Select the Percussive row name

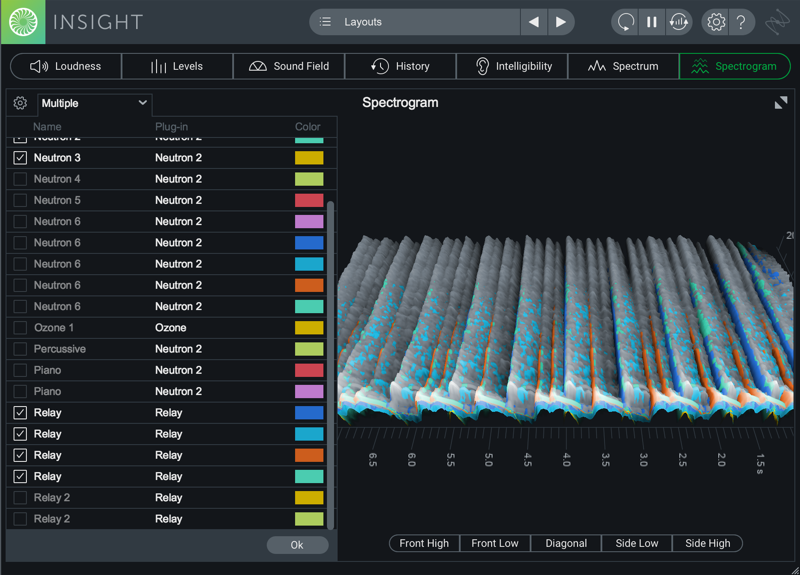point(60,349)
